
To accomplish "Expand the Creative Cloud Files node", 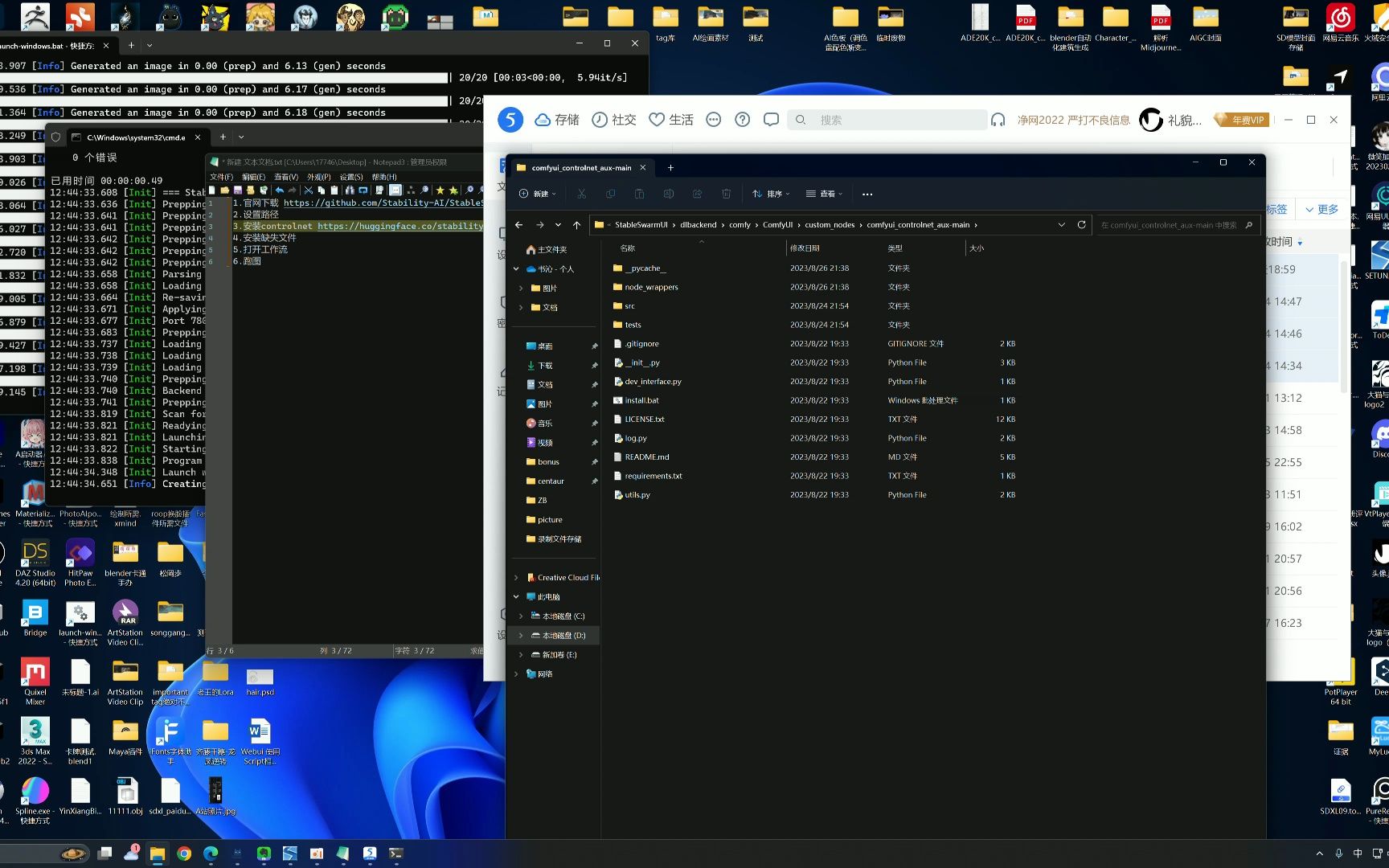I will [x=516, y=578].
